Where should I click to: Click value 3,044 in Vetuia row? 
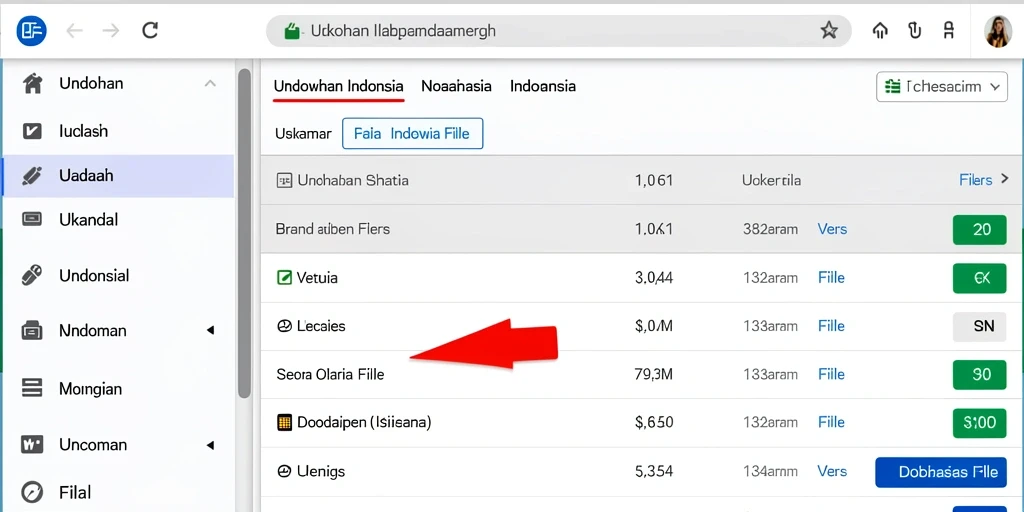(x=654, y=278)
